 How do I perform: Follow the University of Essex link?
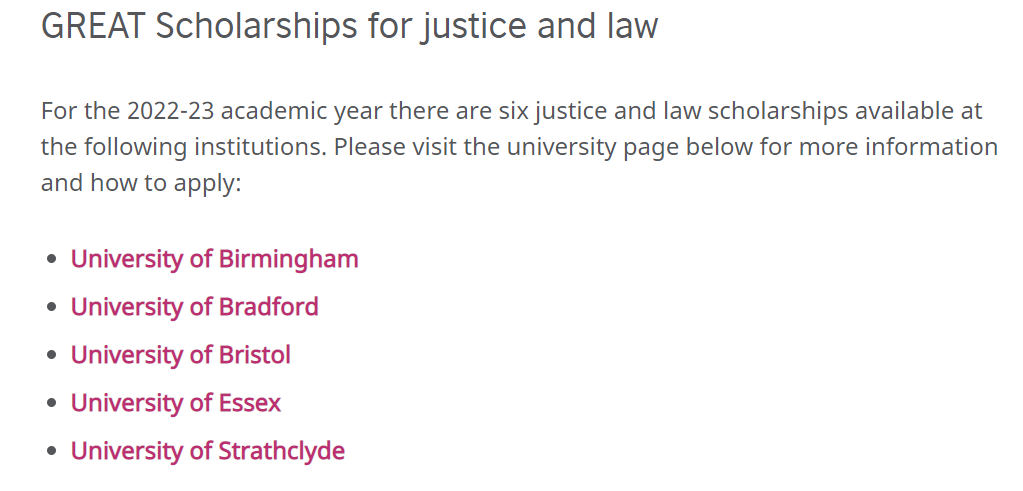176,403
